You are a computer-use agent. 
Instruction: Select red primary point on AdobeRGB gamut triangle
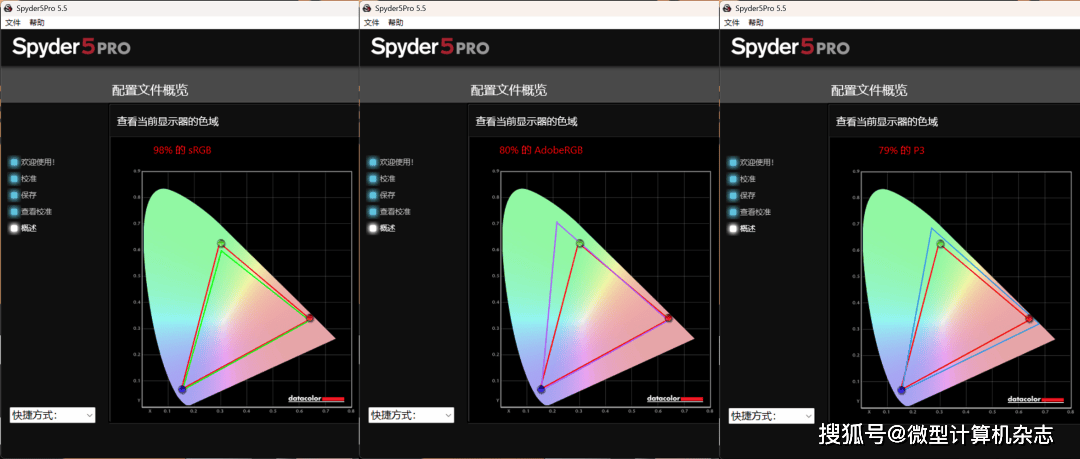(x=668, y=318)
